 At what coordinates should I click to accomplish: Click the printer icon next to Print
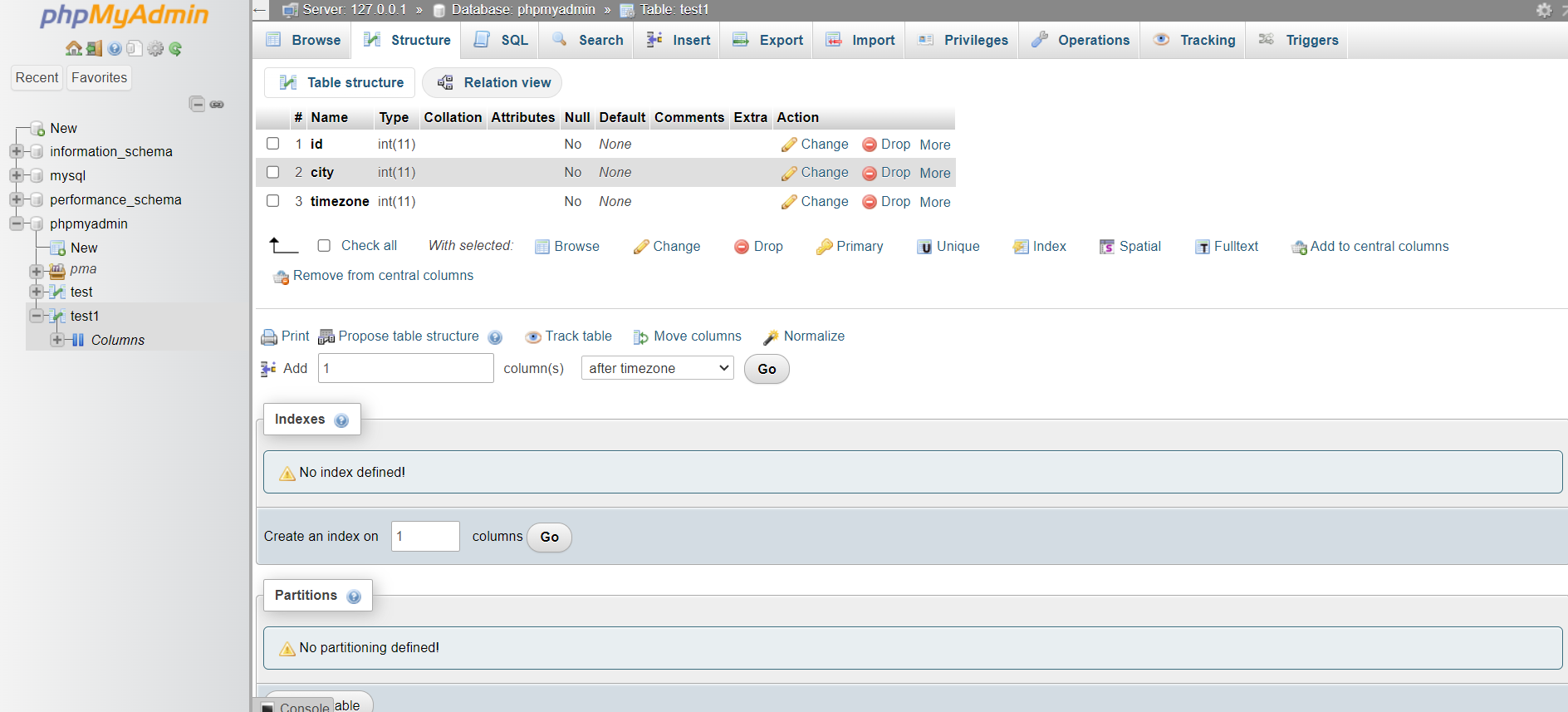[x=269, y=337]
